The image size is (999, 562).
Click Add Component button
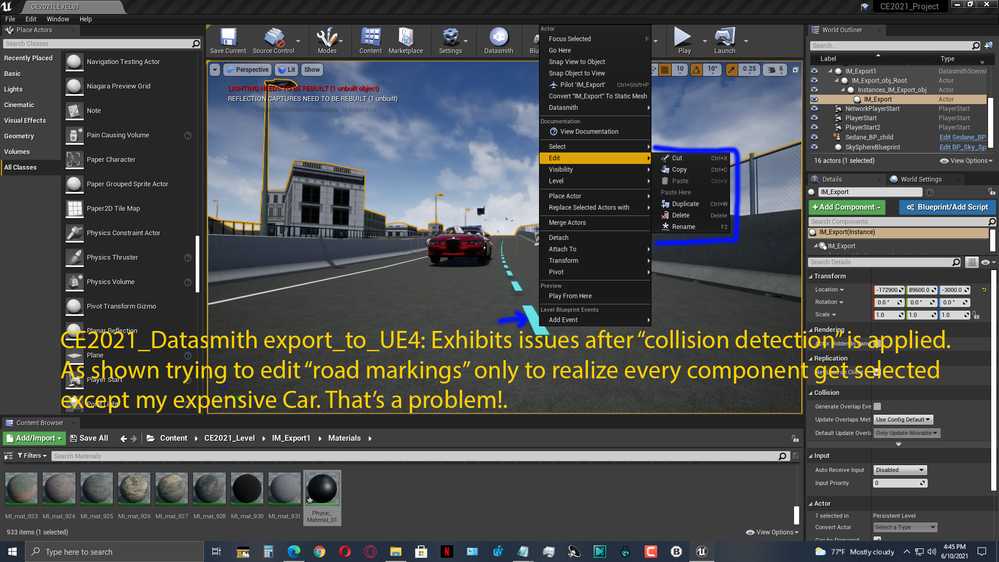[847, 207]
